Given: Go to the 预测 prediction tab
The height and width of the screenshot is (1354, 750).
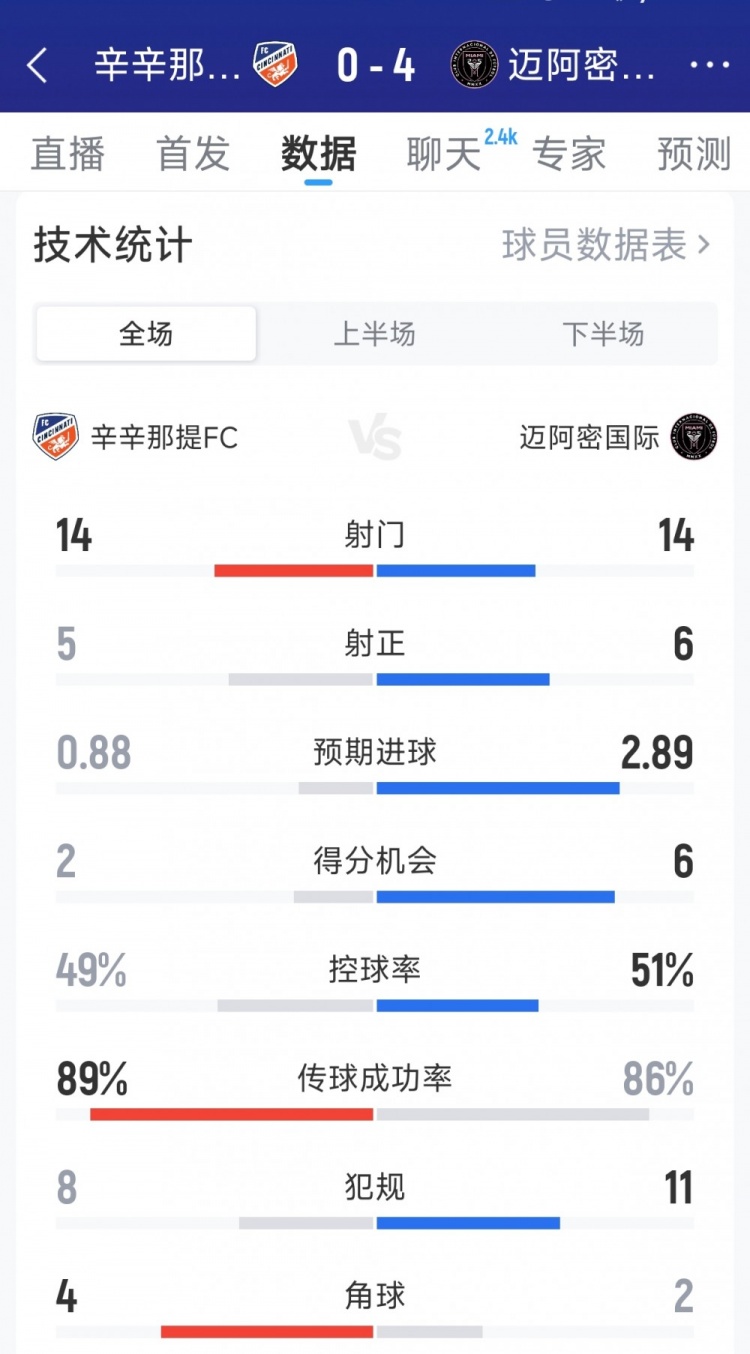Looking at the screenshot, I should coord(694,155).
